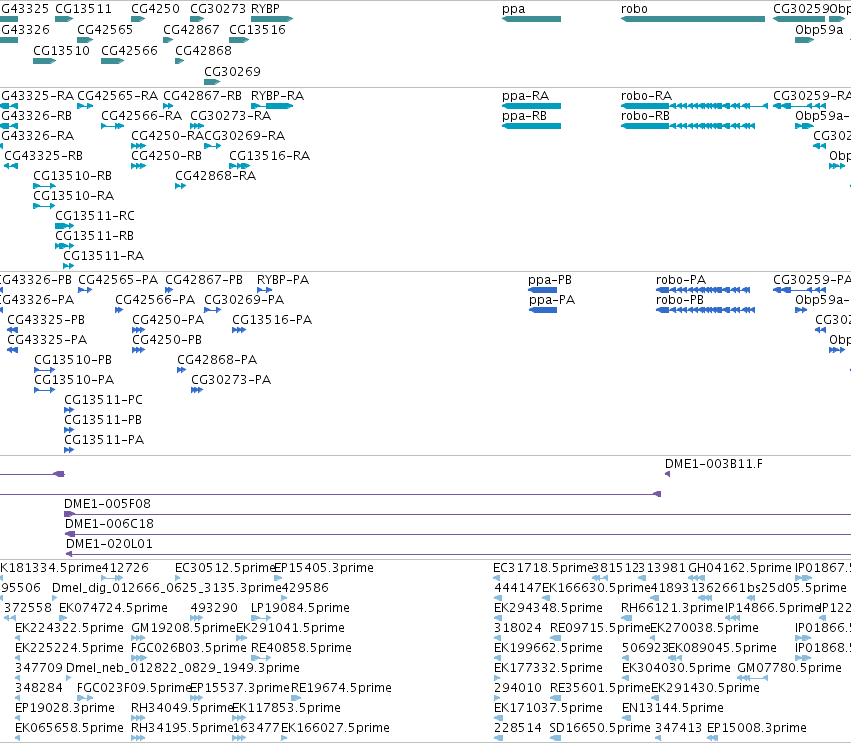Screen dimensions: 851x743
Task: Click the RYBP gene label
Action: tap(265, 9)
